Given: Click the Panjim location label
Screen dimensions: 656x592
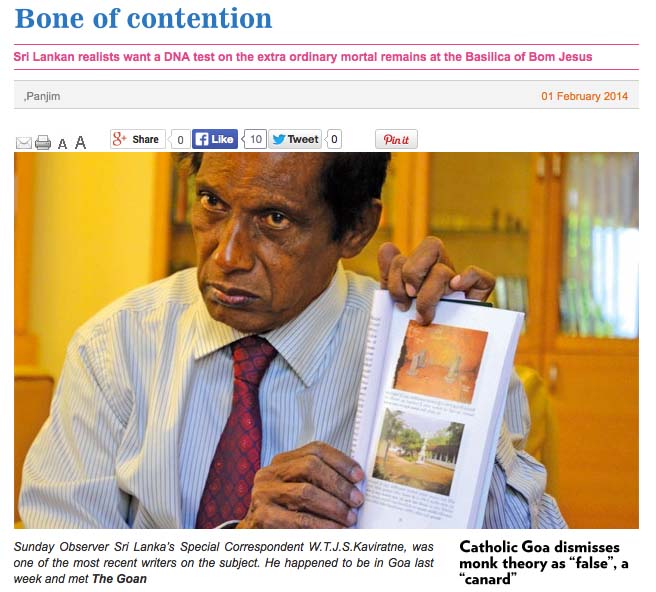Looking at the screenshot, I should click(x=42, y=96).
